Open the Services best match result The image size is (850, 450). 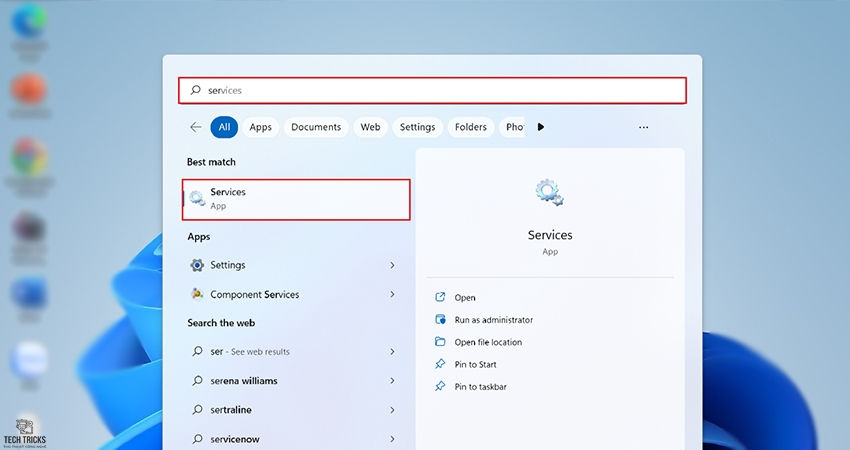point(296,200)
